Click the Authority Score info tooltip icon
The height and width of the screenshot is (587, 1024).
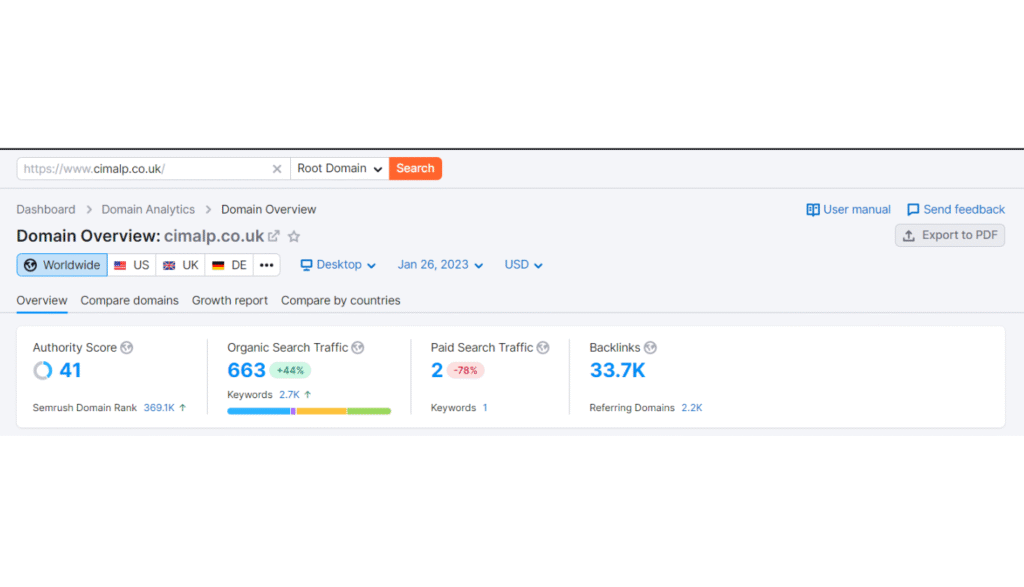click(127, 347)
